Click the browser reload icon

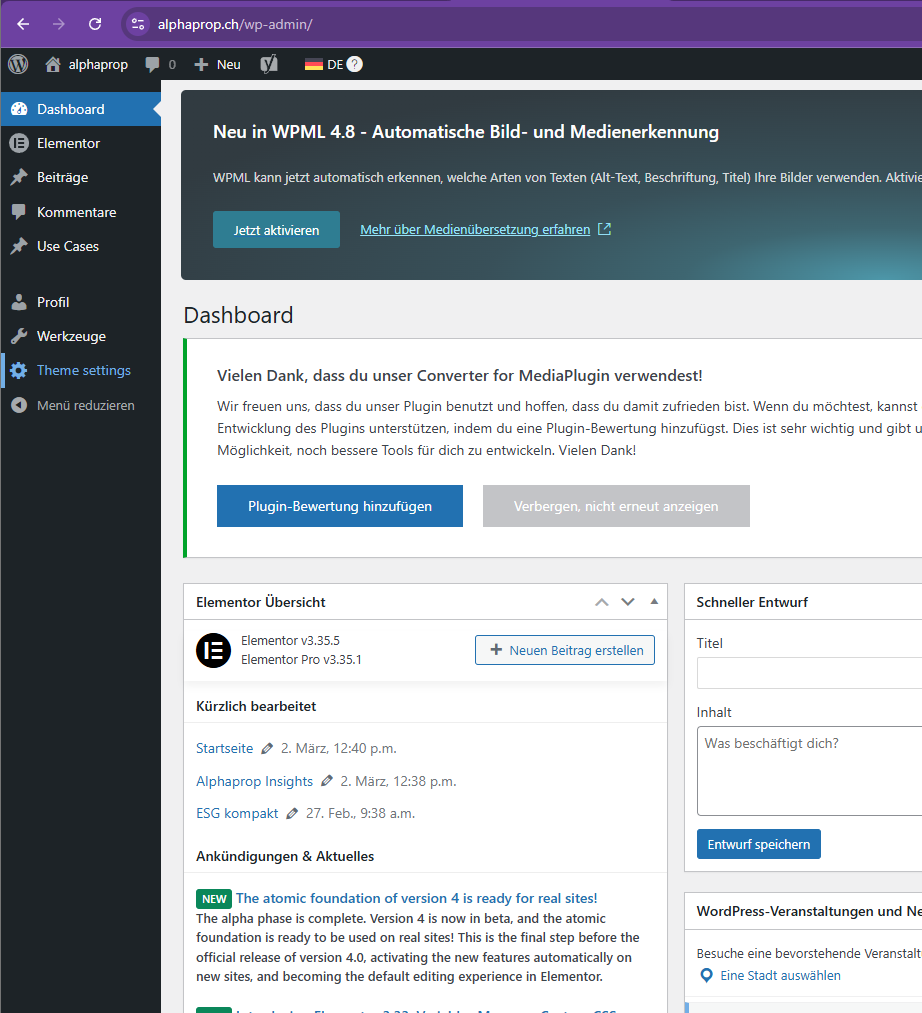tap(95, 24)
